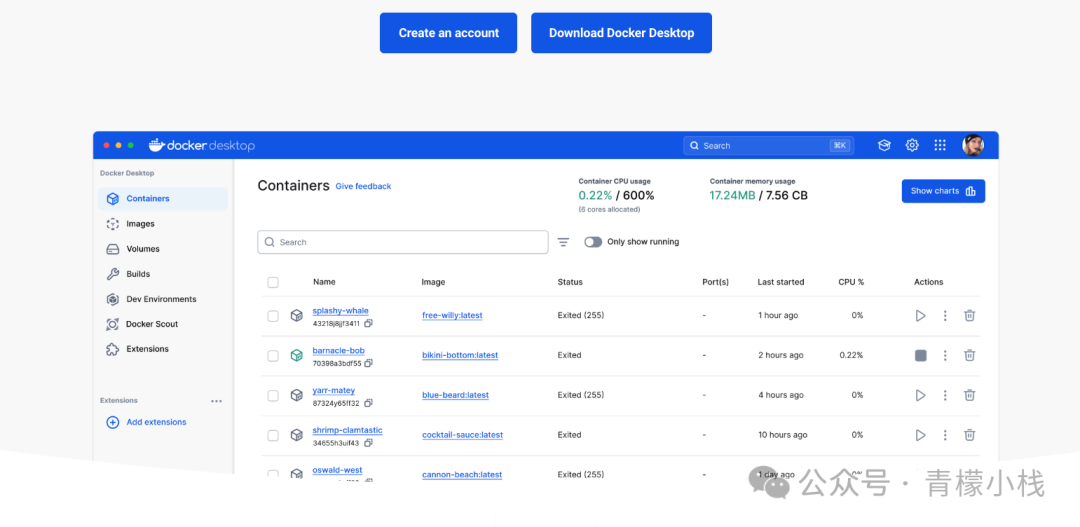Delete the yarr-matey container

pyautogui.click(x=969, y=396)
